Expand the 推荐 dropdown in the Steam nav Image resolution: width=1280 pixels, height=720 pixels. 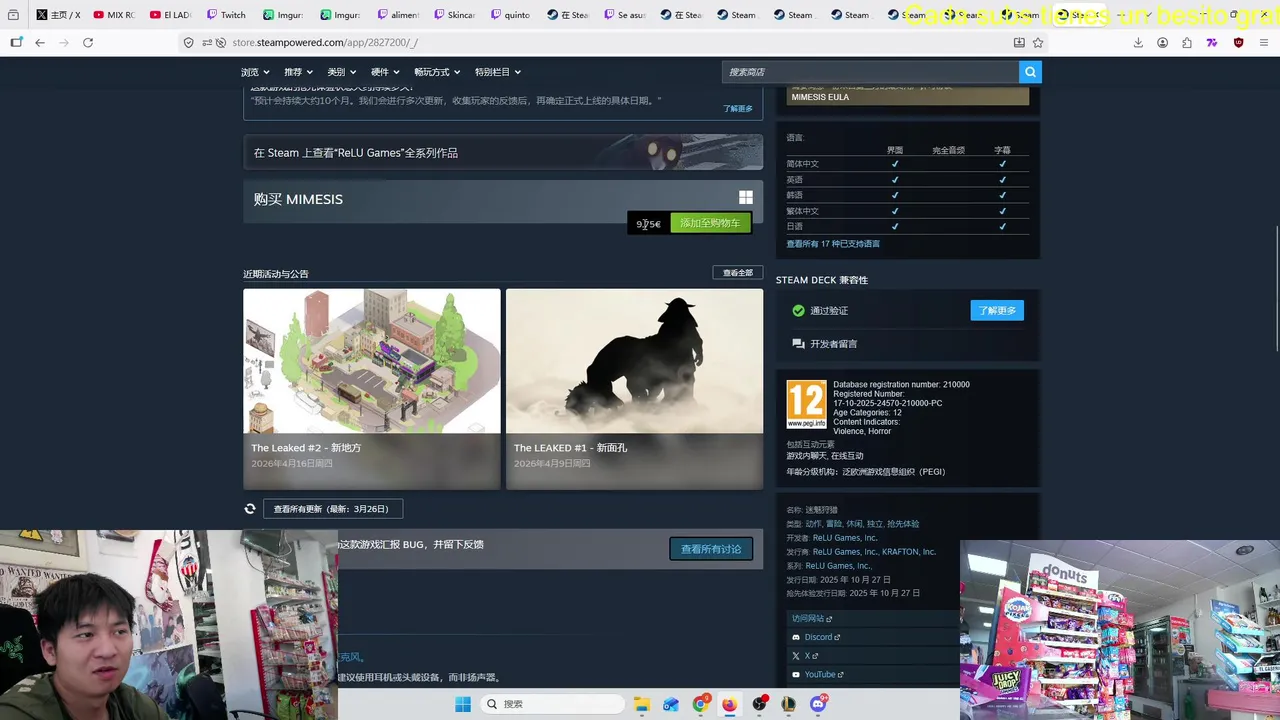click(298, 72)
